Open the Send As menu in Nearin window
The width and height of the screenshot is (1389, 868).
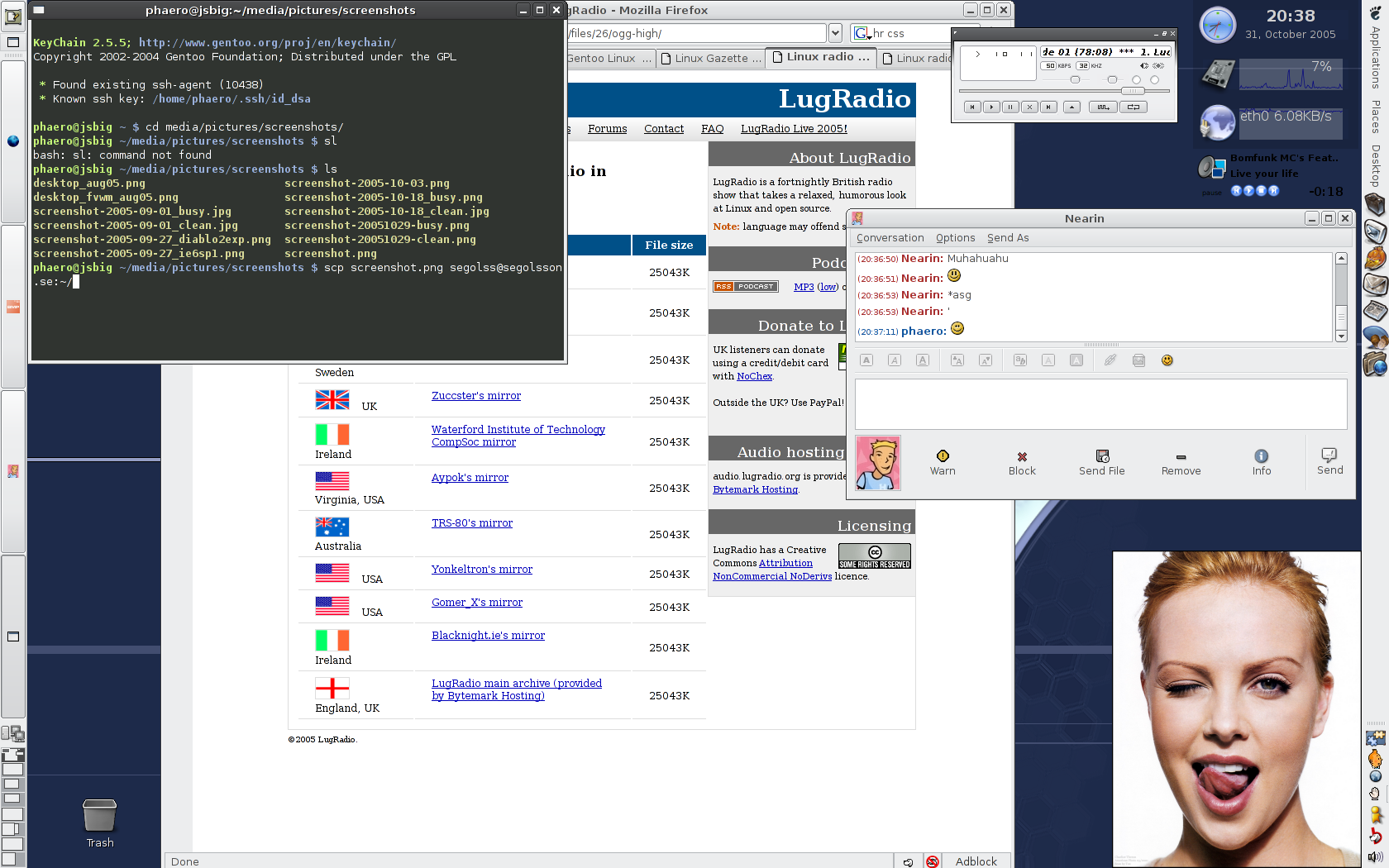(x=1008, y=238)
